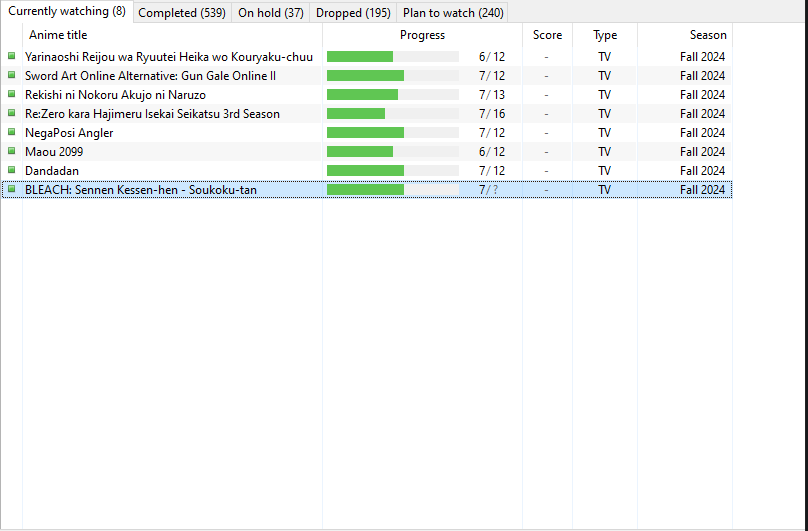The image size is (808, 531).
Task: Click the Fall 2024 season cell for BLEACH
Action: 702,190
